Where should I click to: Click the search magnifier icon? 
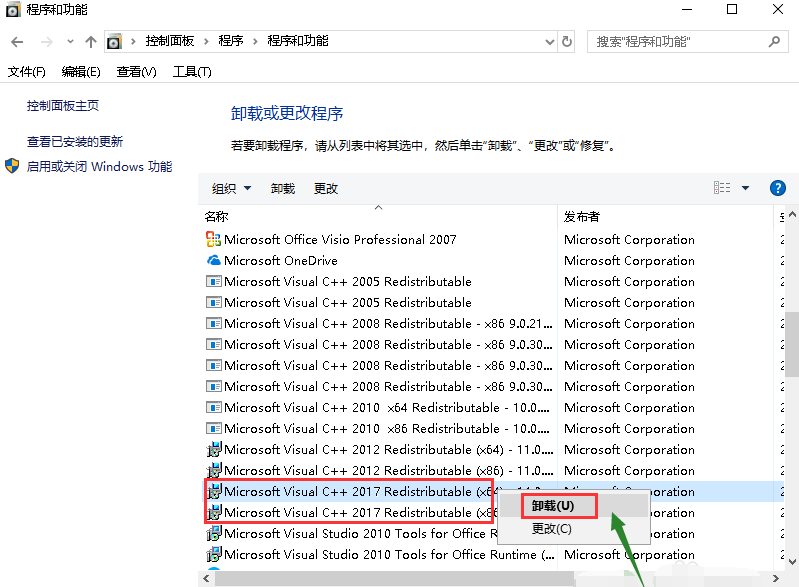click(x=774, y=42)
